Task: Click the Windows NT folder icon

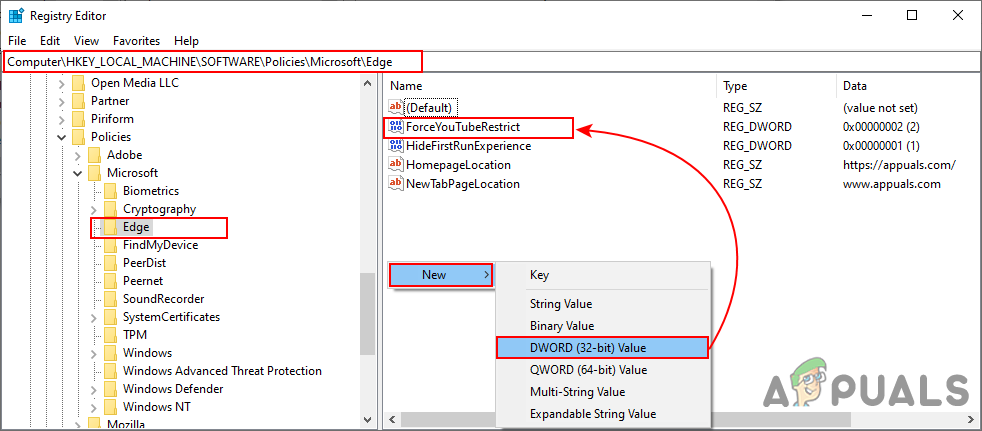Action: click(110, 407)
